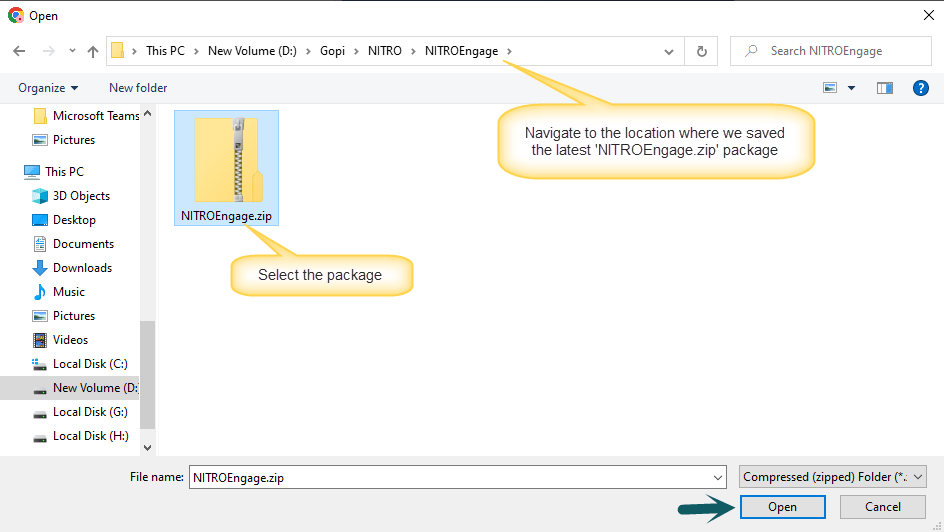This screenshot has height=532, width=944.
Task: Click the Downloads arrow icon
Action: pyautogui.click(x=40, y=268)
